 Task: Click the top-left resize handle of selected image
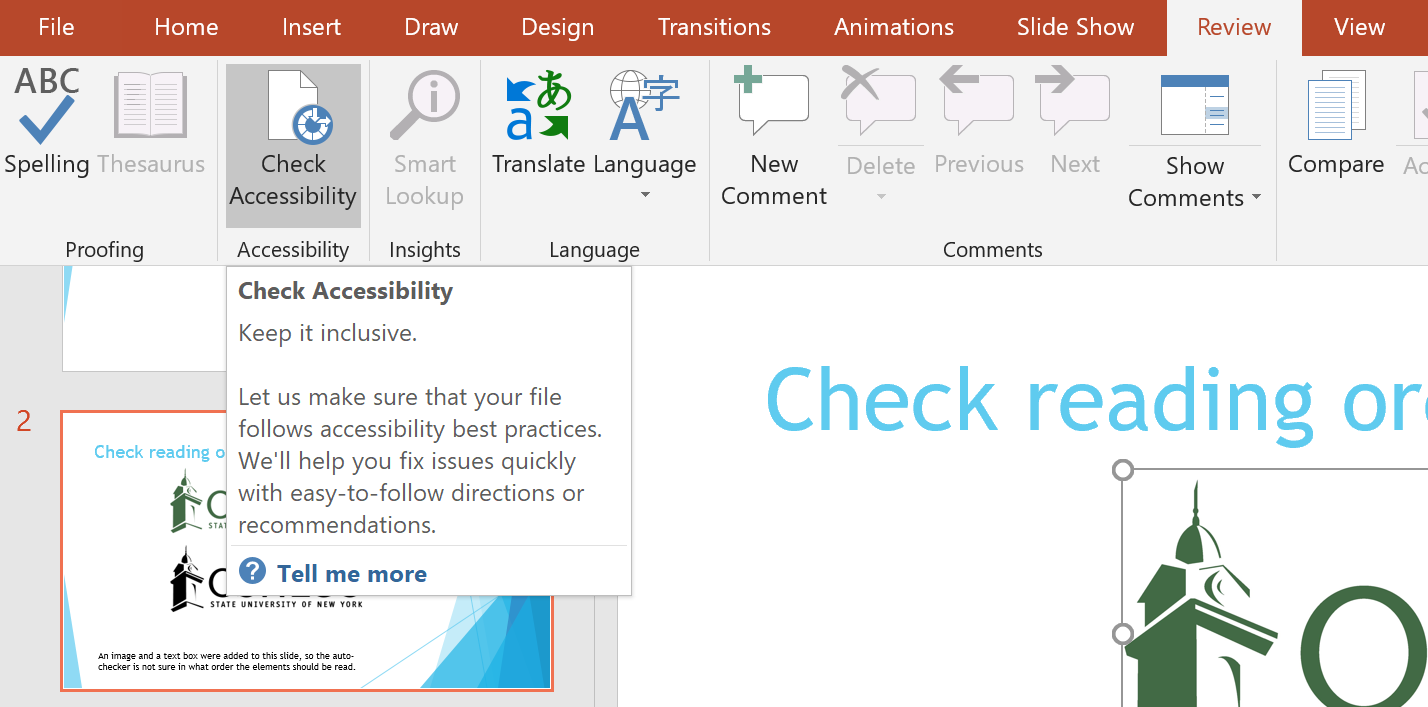point(1123,470)
